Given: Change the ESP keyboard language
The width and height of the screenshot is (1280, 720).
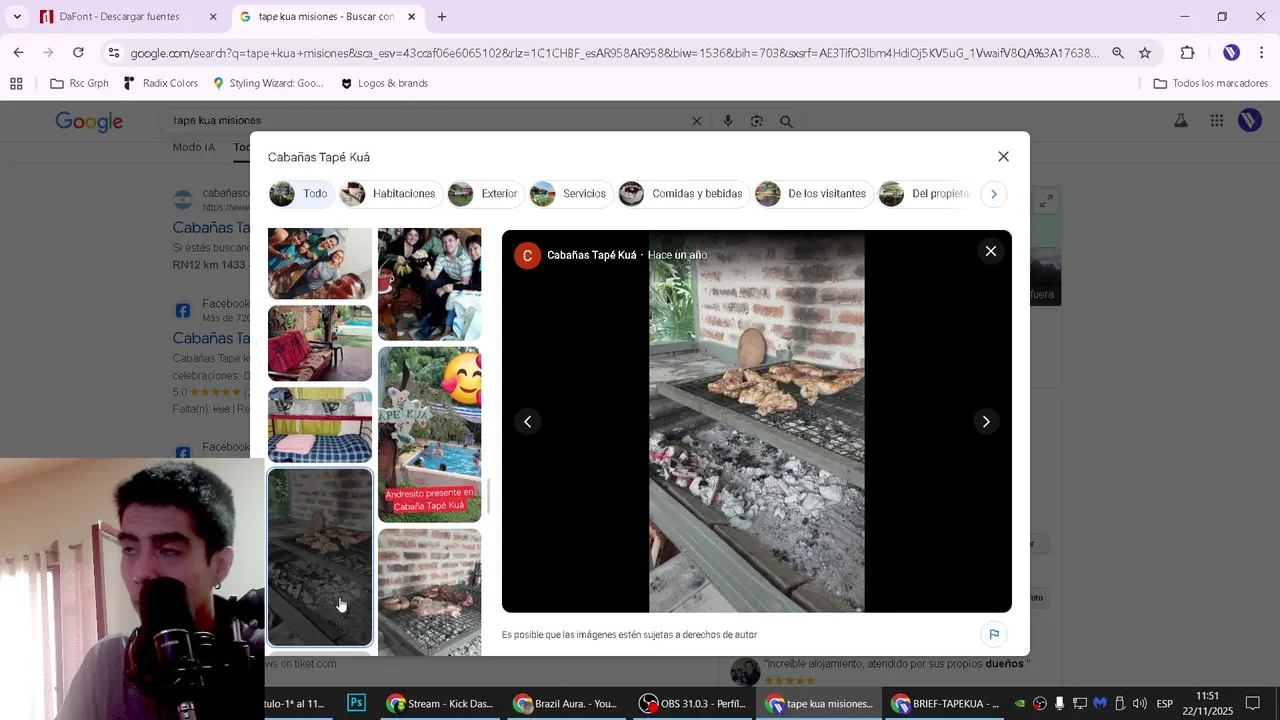Looking at the screenshot, I should pyautogui.click(x=1165, y=703).
